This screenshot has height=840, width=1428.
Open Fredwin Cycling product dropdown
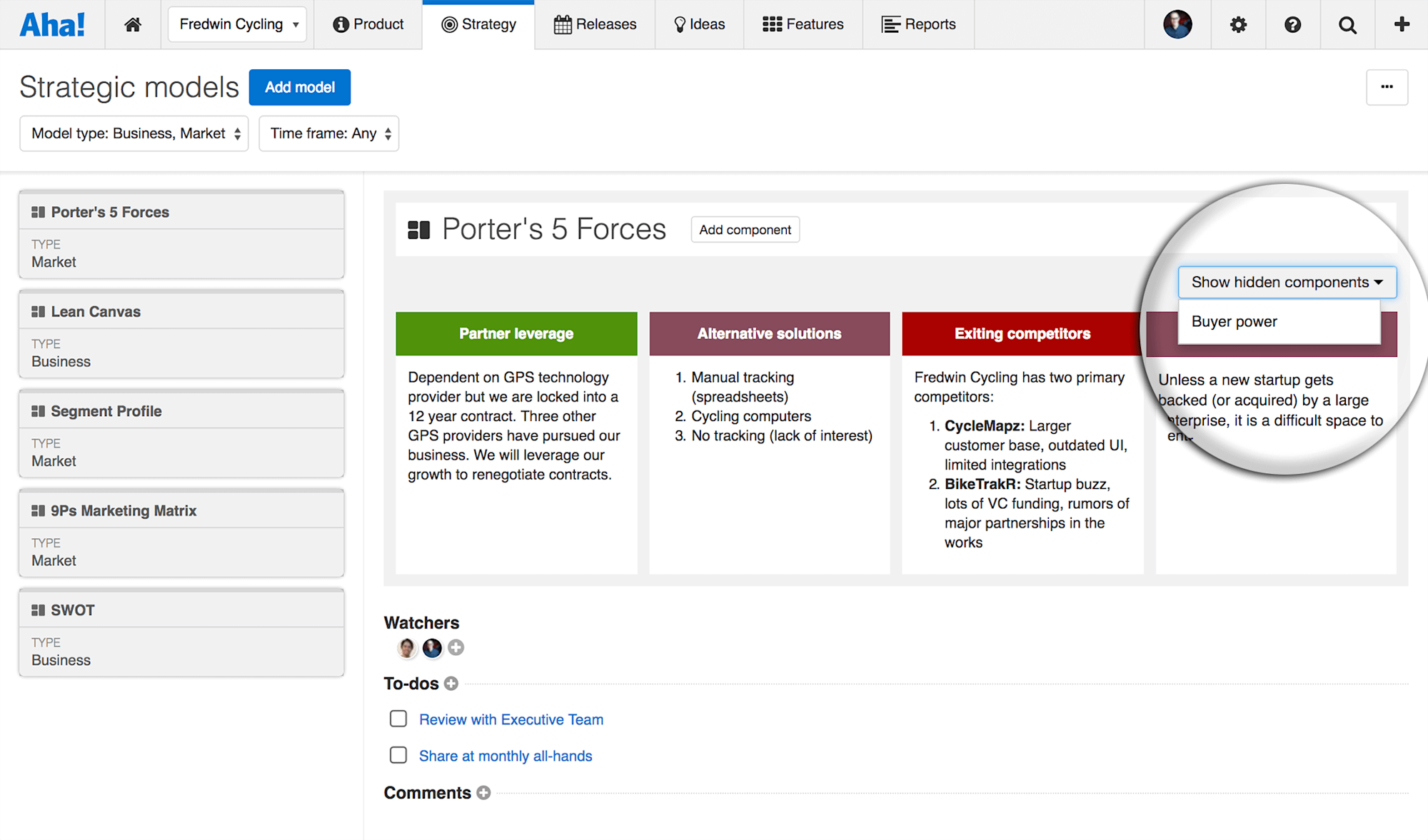click(237, 24)
